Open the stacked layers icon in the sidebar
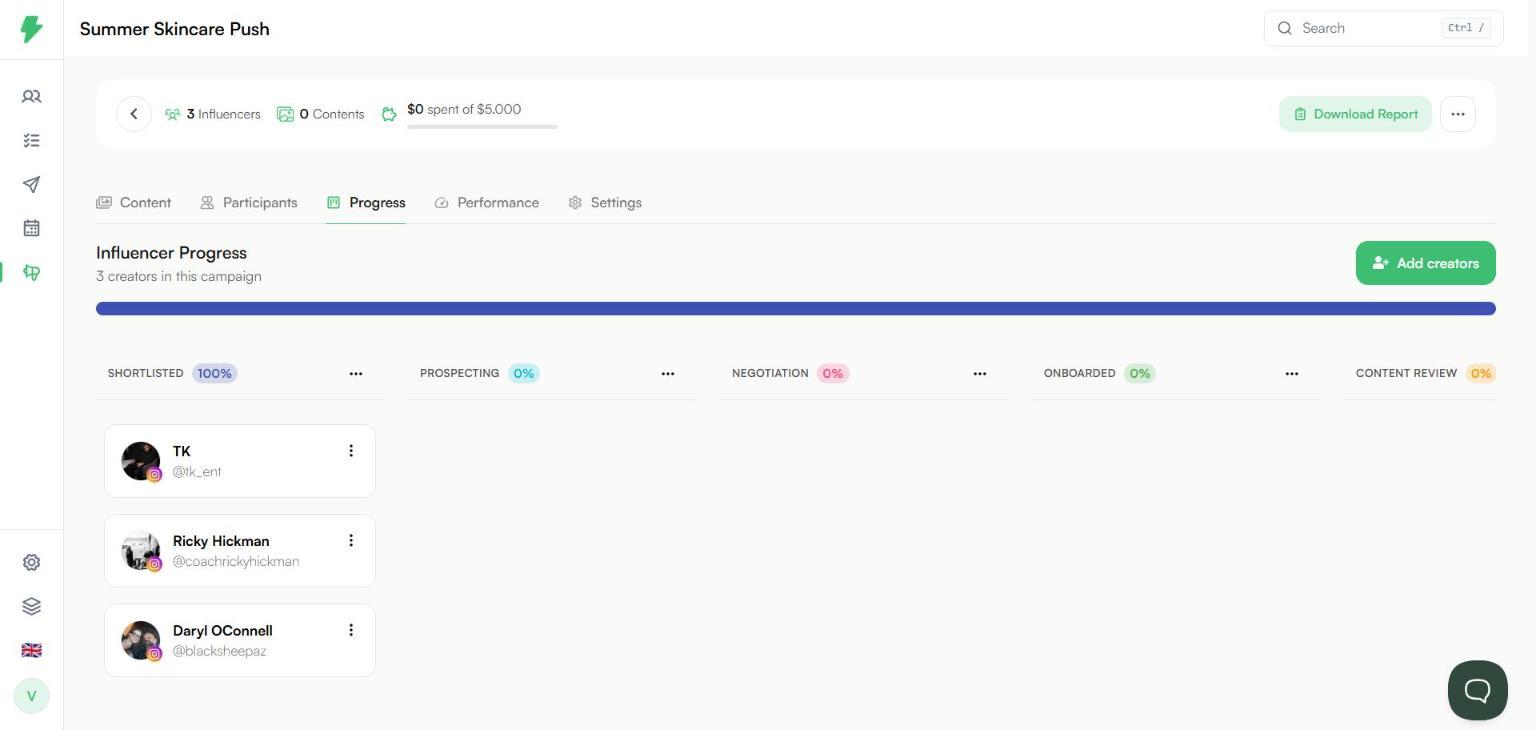Viewport: 1536px width, 730px height. [32, 607]
